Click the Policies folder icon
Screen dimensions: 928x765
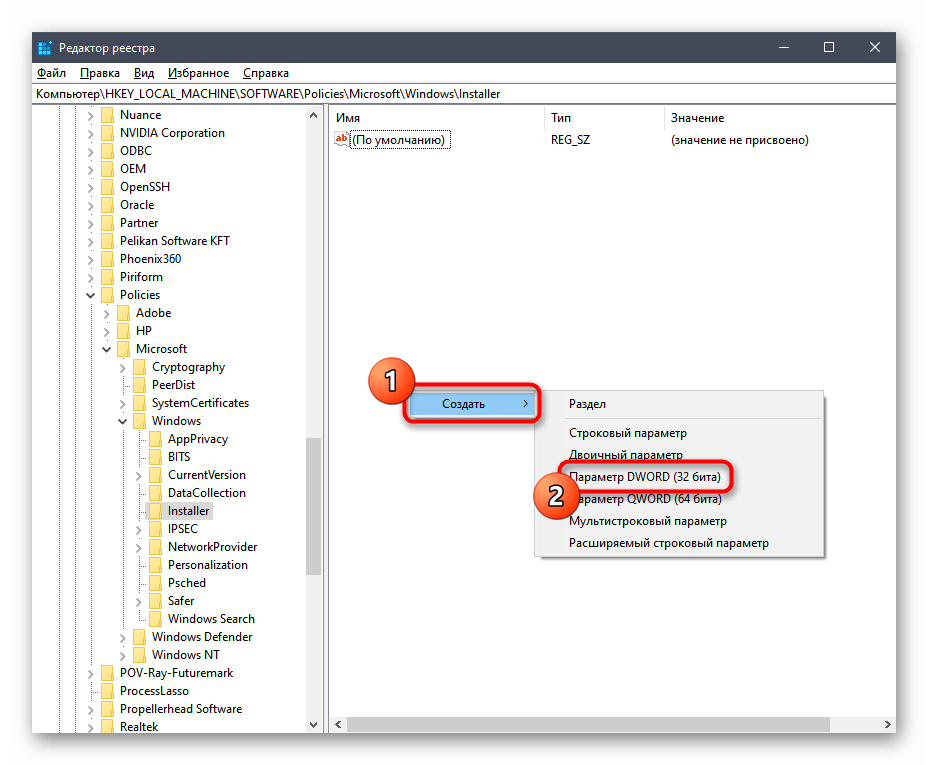tap(108, 295)
